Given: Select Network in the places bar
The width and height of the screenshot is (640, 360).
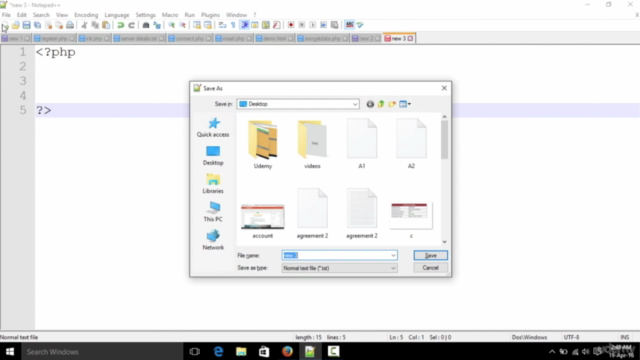Looking at the screenshot, I should [213, 240].
